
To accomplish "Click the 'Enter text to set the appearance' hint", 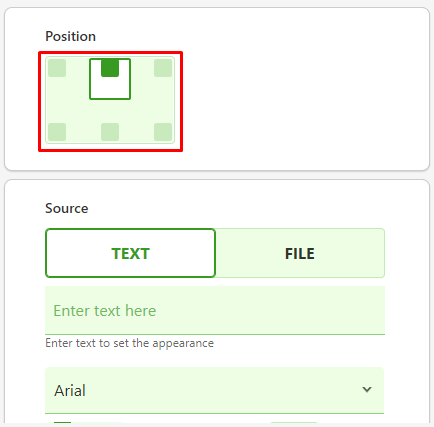I will point(129,343).
